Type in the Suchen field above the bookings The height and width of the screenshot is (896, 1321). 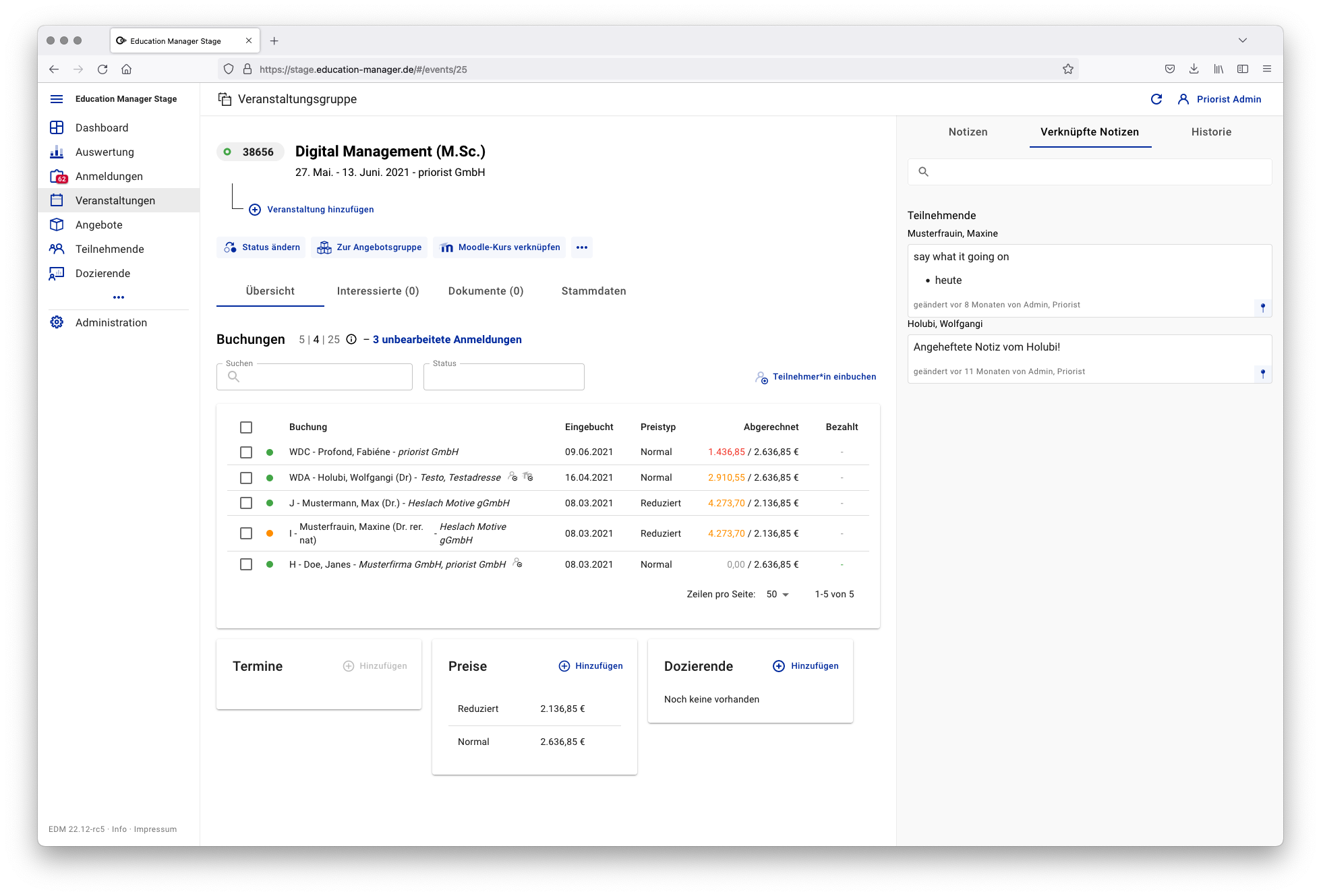click(x=317, y=377)
